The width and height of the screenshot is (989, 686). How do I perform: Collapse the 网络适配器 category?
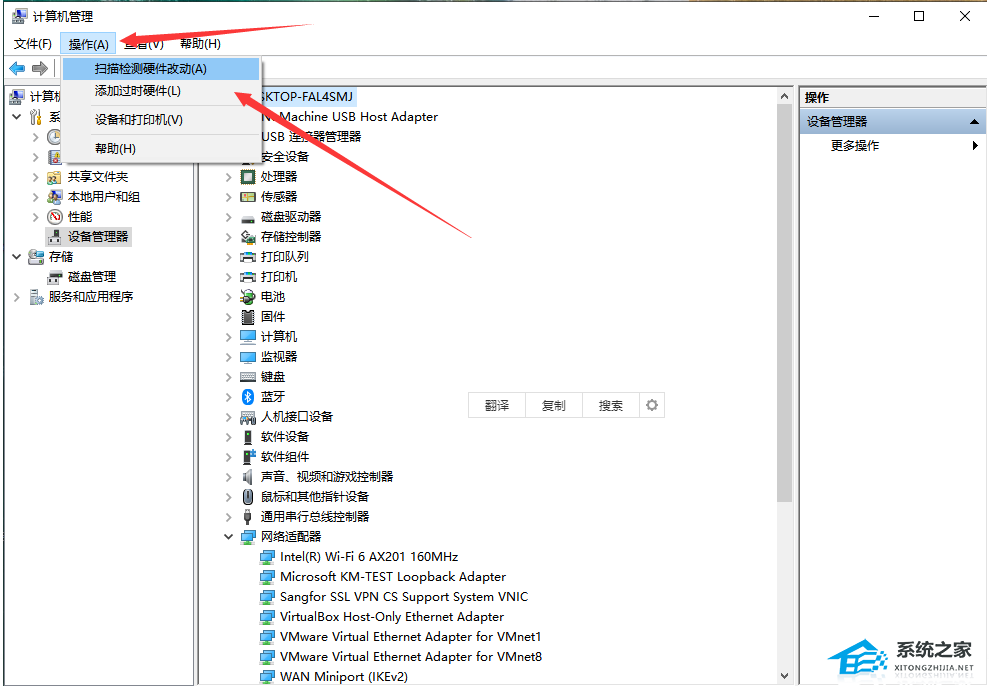(229, 537)
